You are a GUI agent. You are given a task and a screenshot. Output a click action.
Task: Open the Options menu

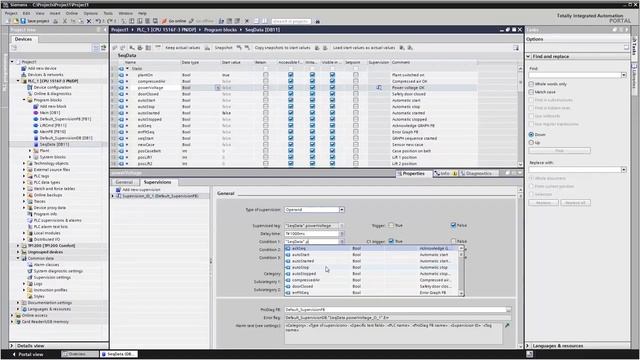point(91,13)
